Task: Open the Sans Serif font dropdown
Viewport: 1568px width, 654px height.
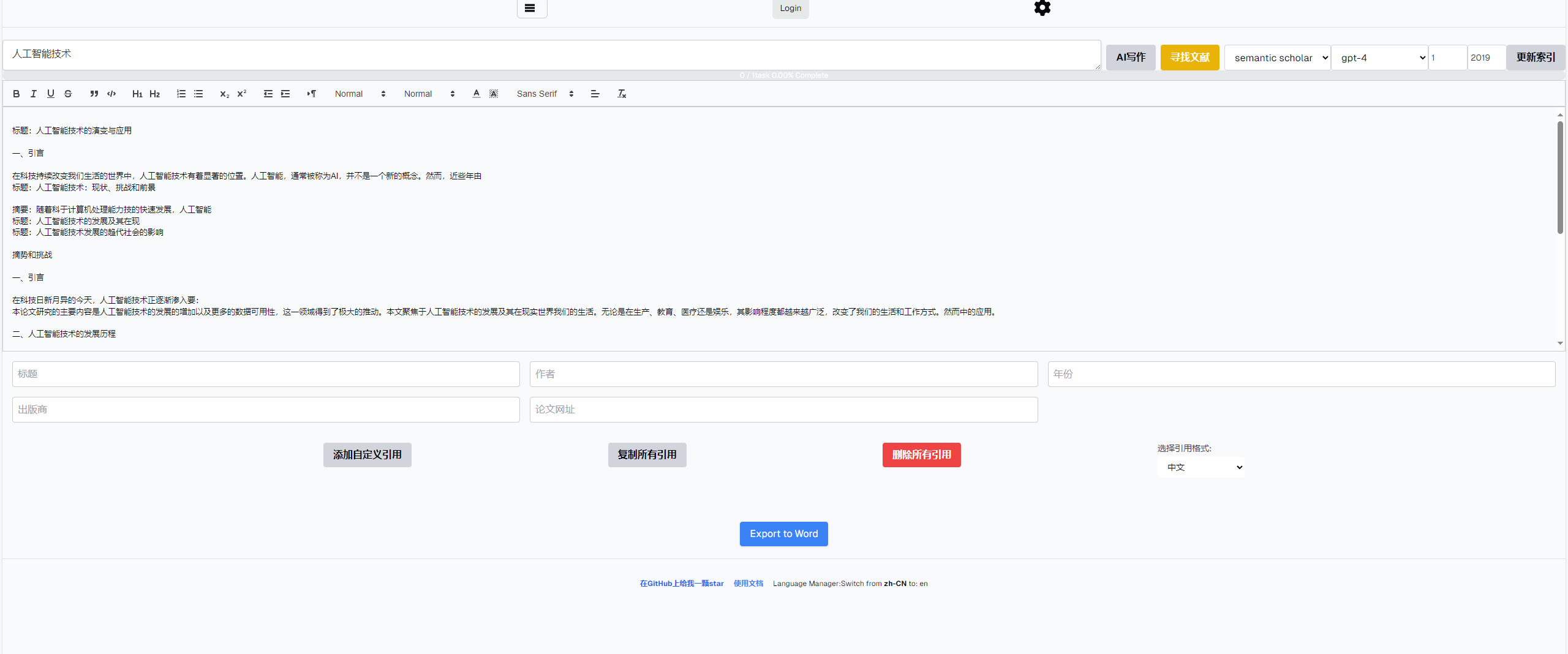Action: coord(545,94)
